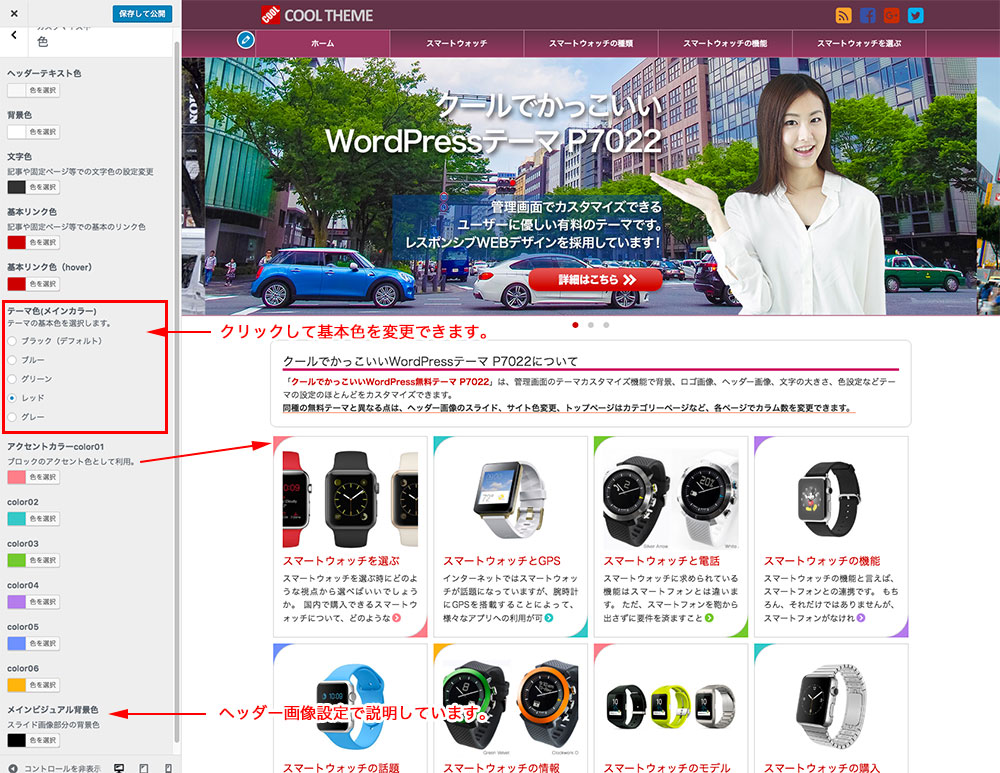Open the スマートウォッチとGPS card title link
The width and height of the screenshot is (1000, 773).
(502, 561)
